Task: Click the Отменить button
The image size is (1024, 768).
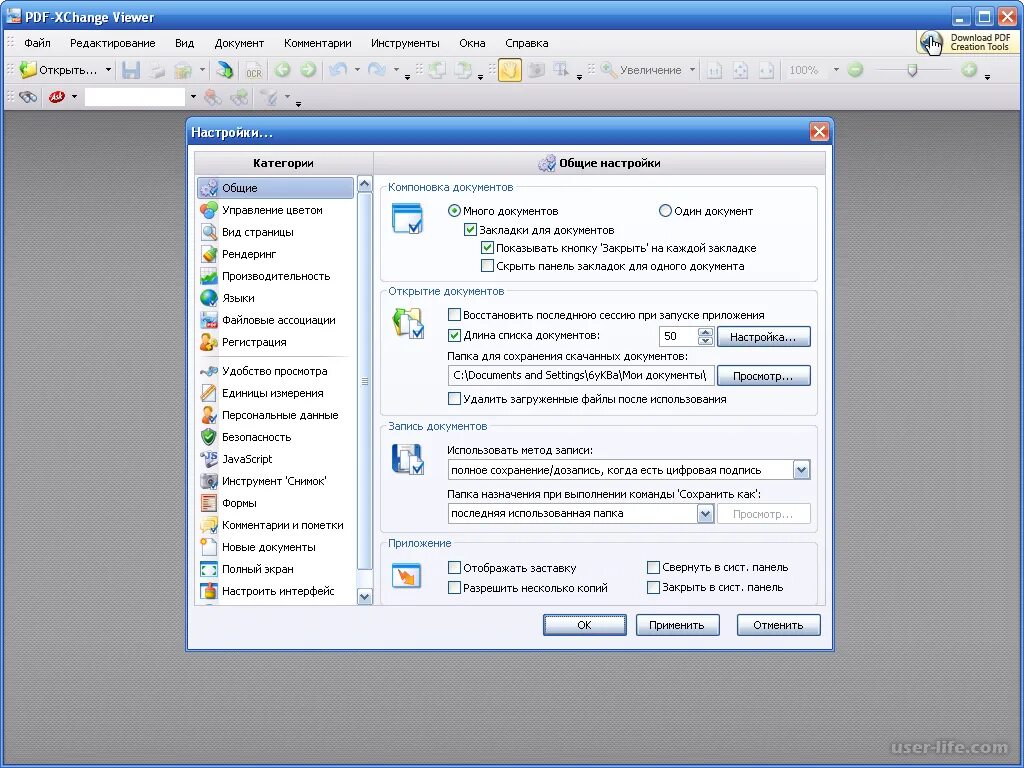Action: [x=778, y=625]
